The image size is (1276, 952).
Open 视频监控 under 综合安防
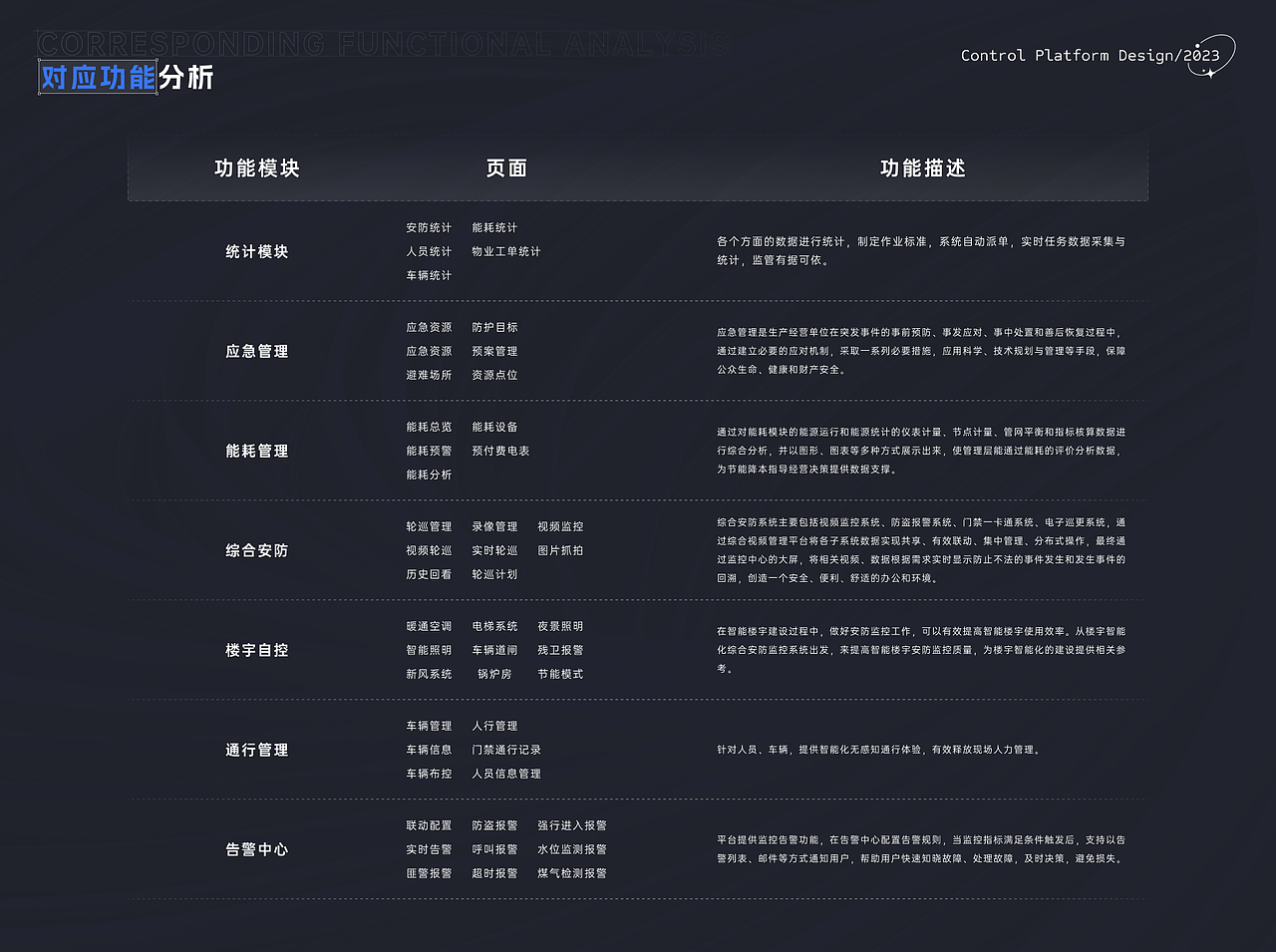[x=561, y=526]
